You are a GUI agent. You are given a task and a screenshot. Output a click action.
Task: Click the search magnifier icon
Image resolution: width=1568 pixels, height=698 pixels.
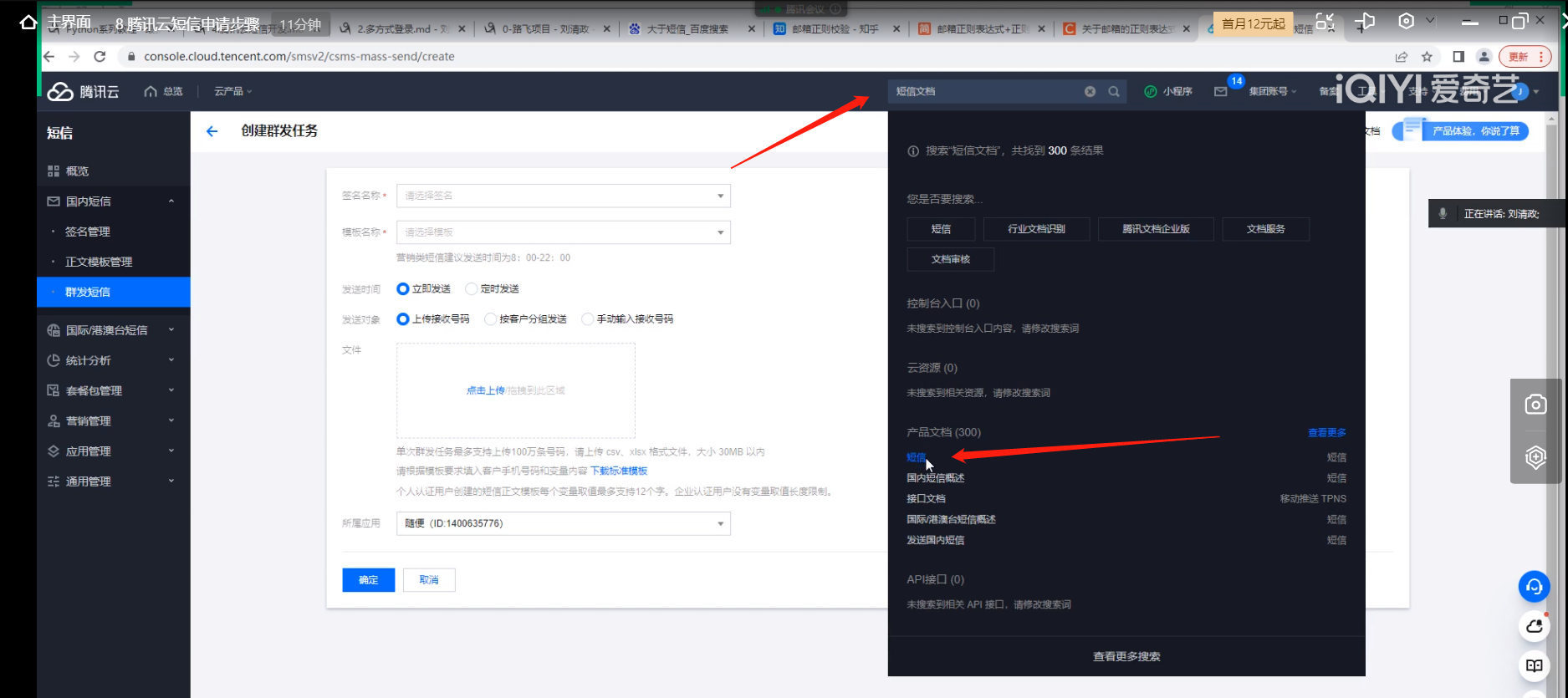click(1114, 91)
